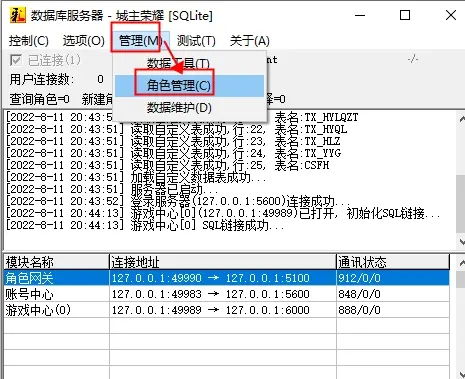The height and width of the screenshot is (379, 465).
Task: Maximize the 数据库服务器 window
Action: [x=405, y=15]
